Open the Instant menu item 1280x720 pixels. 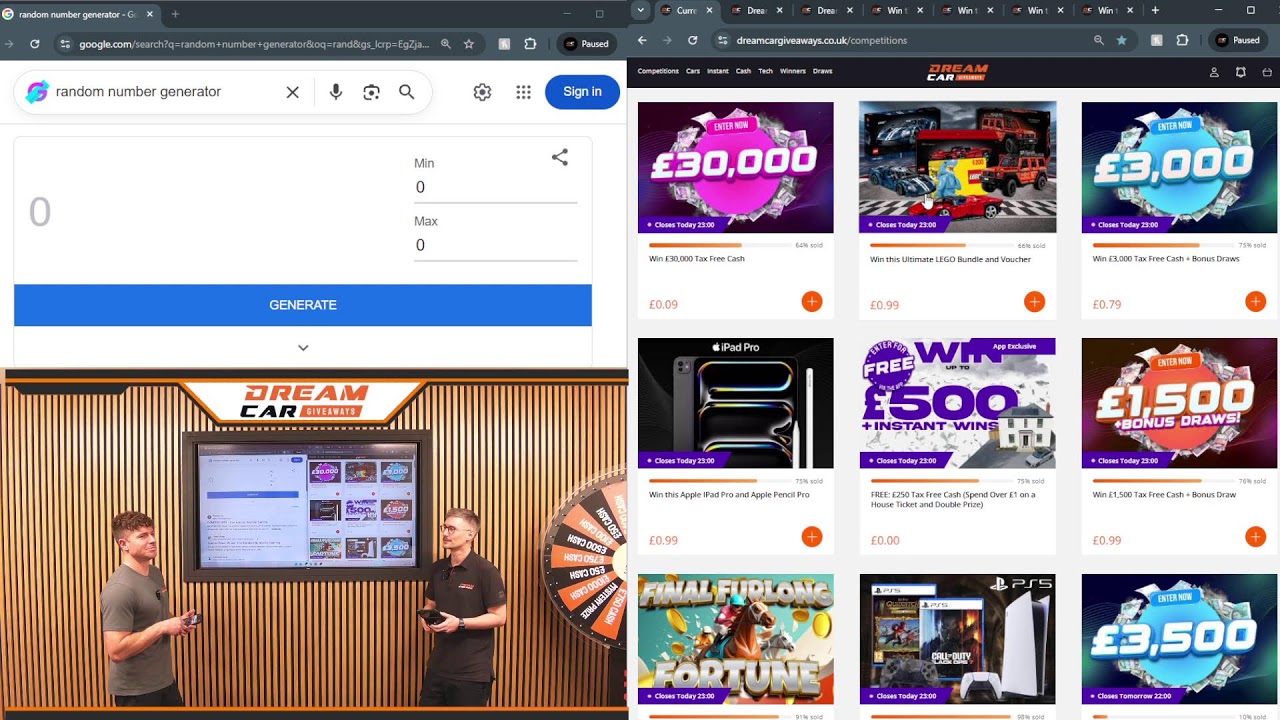coord(718,72)
